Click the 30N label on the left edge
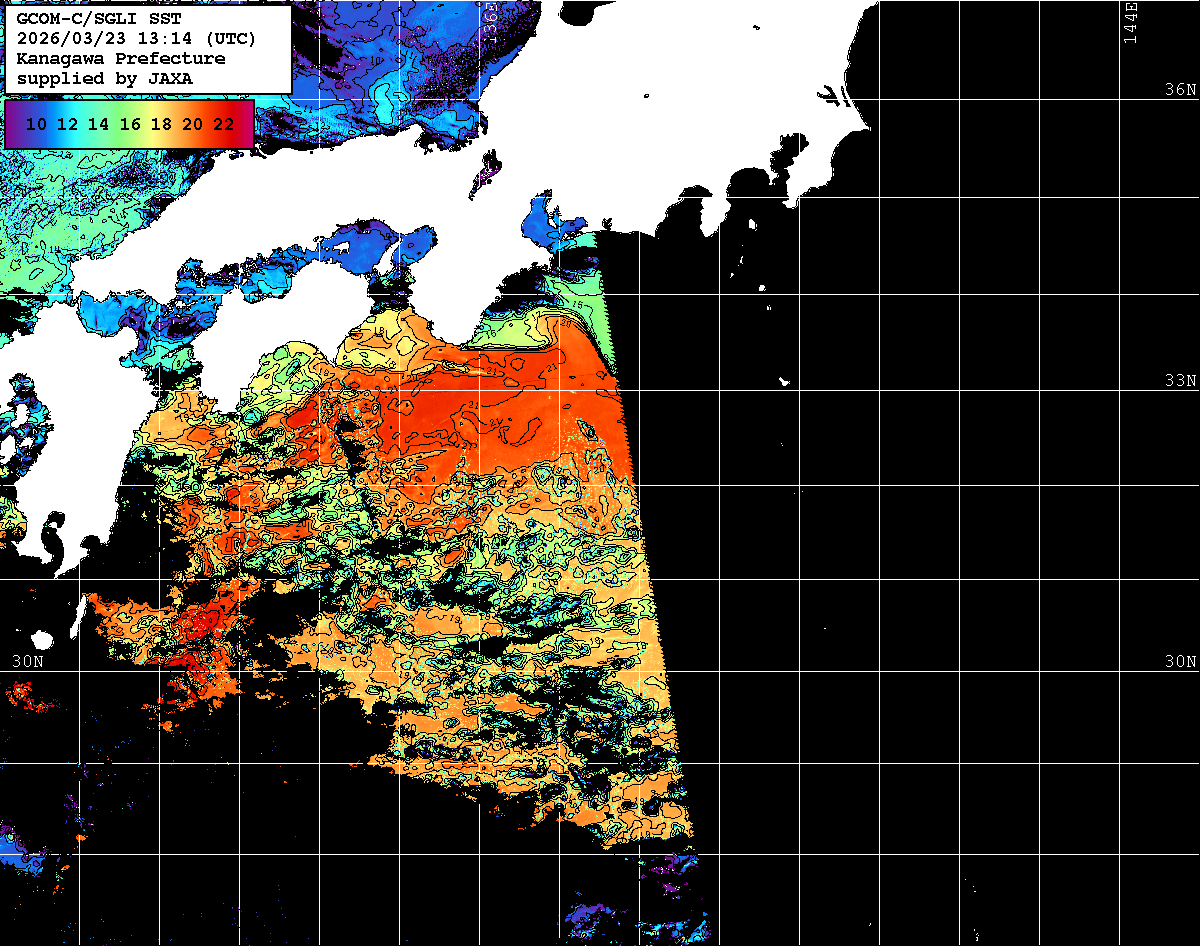Screen dimensions: 1200x946 click(x=27, y=662)
